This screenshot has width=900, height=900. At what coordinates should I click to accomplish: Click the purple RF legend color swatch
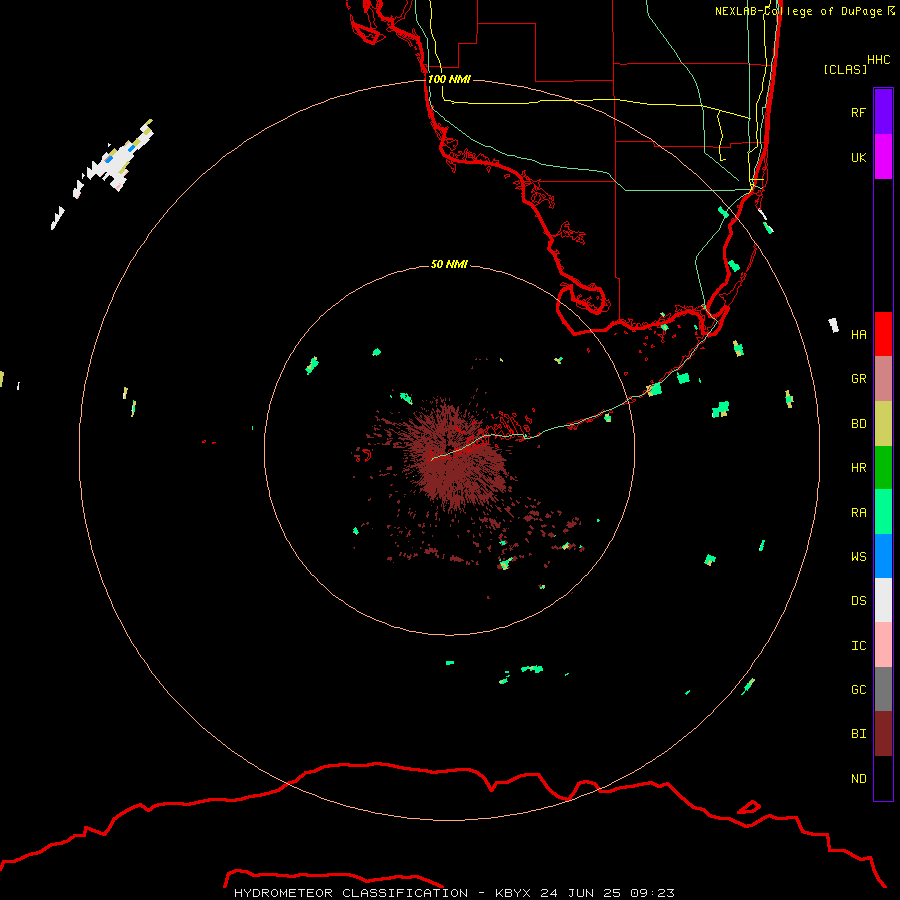883,112
